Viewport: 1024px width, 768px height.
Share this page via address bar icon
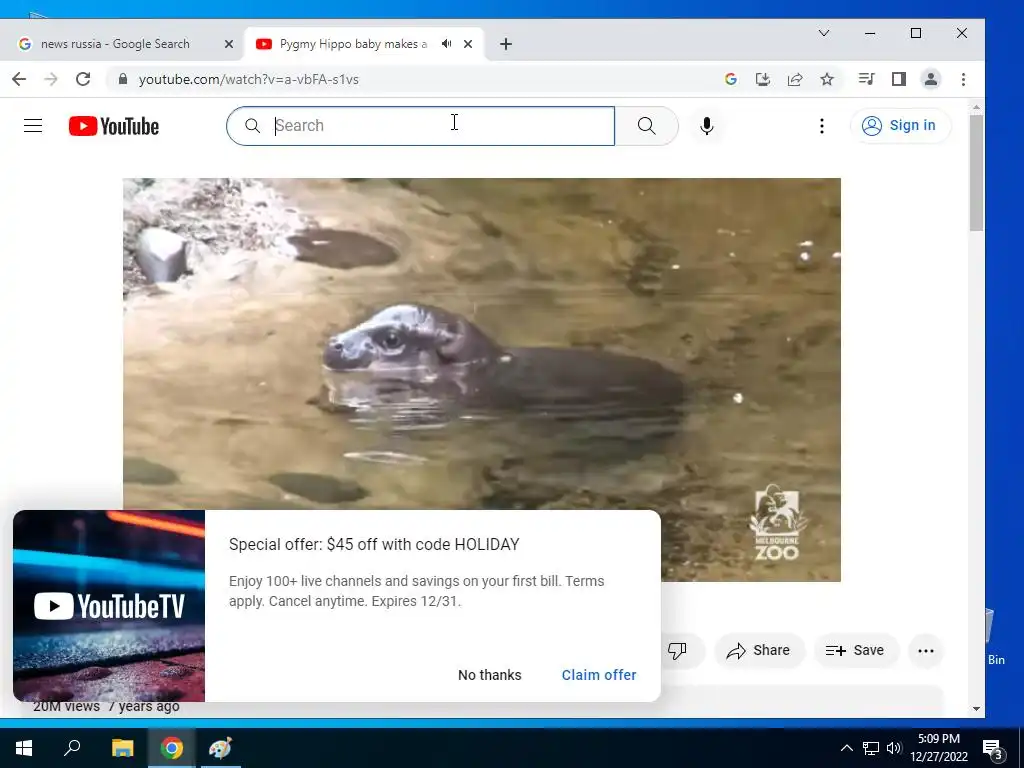pos(795,79)
